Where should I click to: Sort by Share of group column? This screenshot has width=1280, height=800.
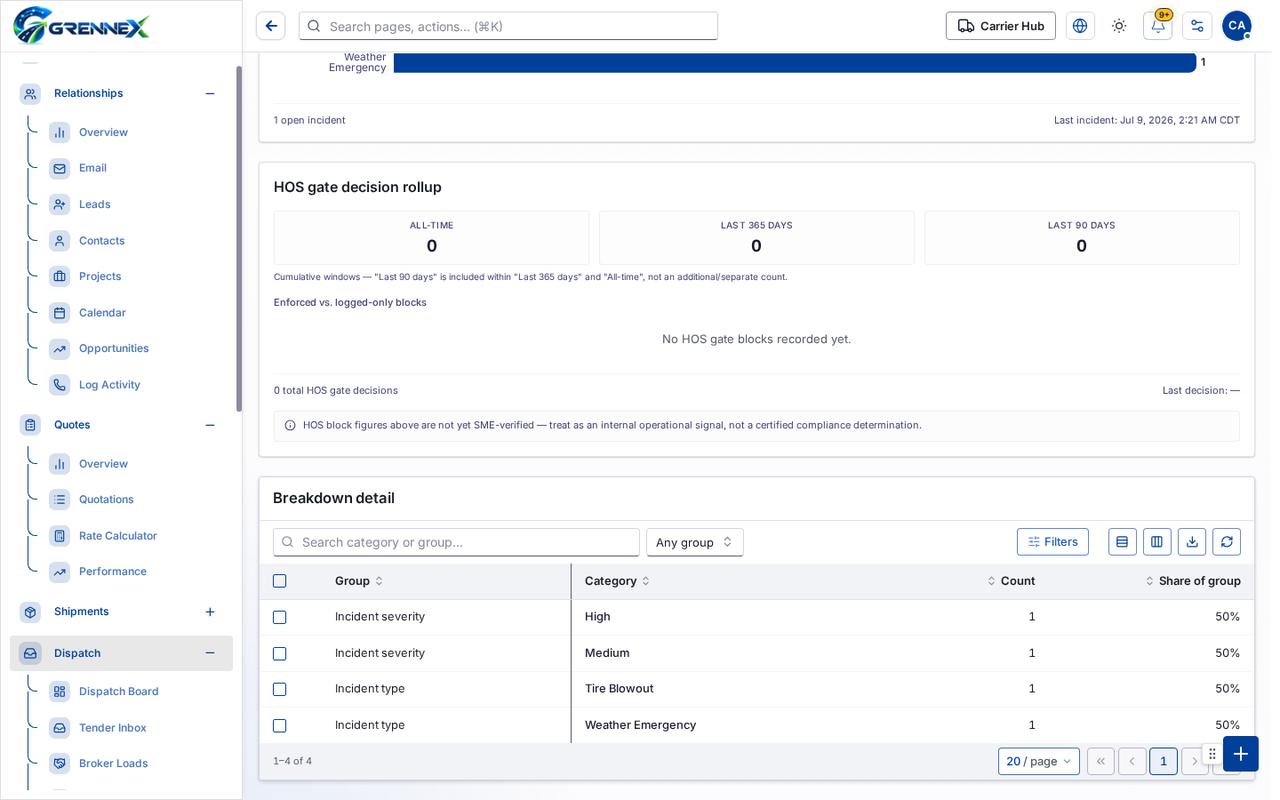click(1193, 581)
